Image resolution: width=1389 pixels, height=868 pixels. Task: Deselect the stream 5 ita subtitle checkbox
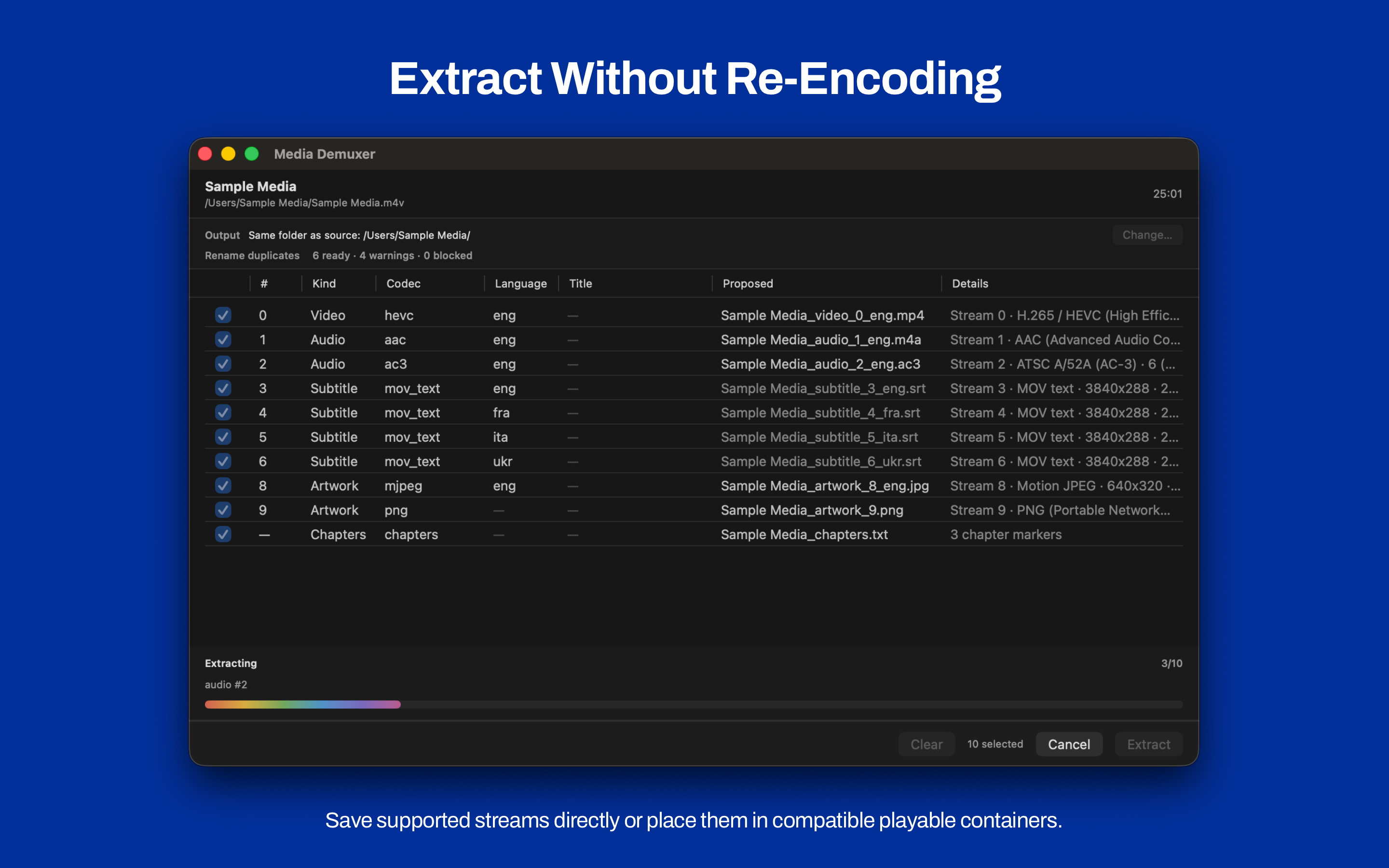point(223,437)
